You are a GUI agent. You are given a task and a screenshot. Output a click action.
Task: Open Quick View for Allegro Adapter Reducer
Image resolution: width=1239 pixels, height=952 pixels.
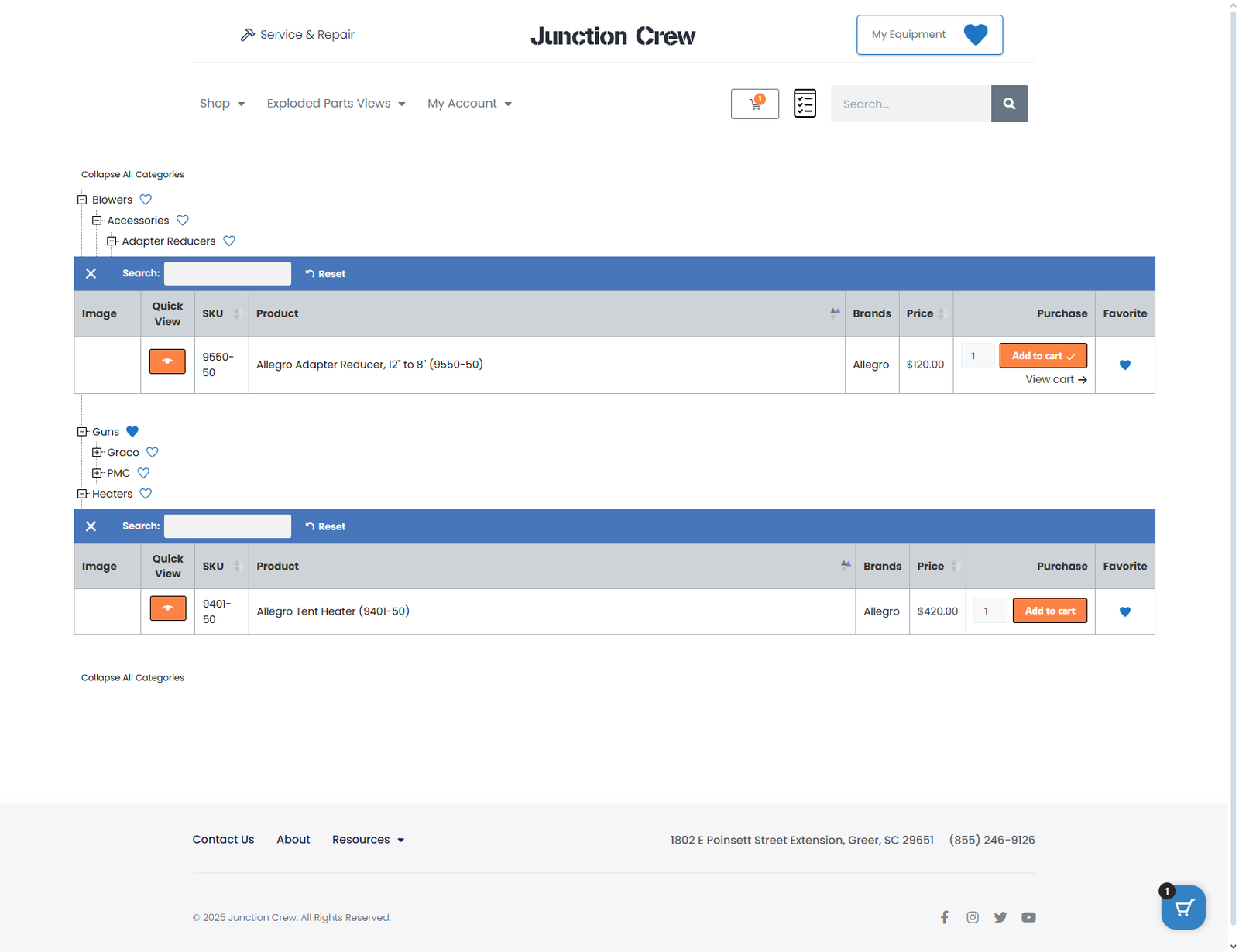point(167,361)
